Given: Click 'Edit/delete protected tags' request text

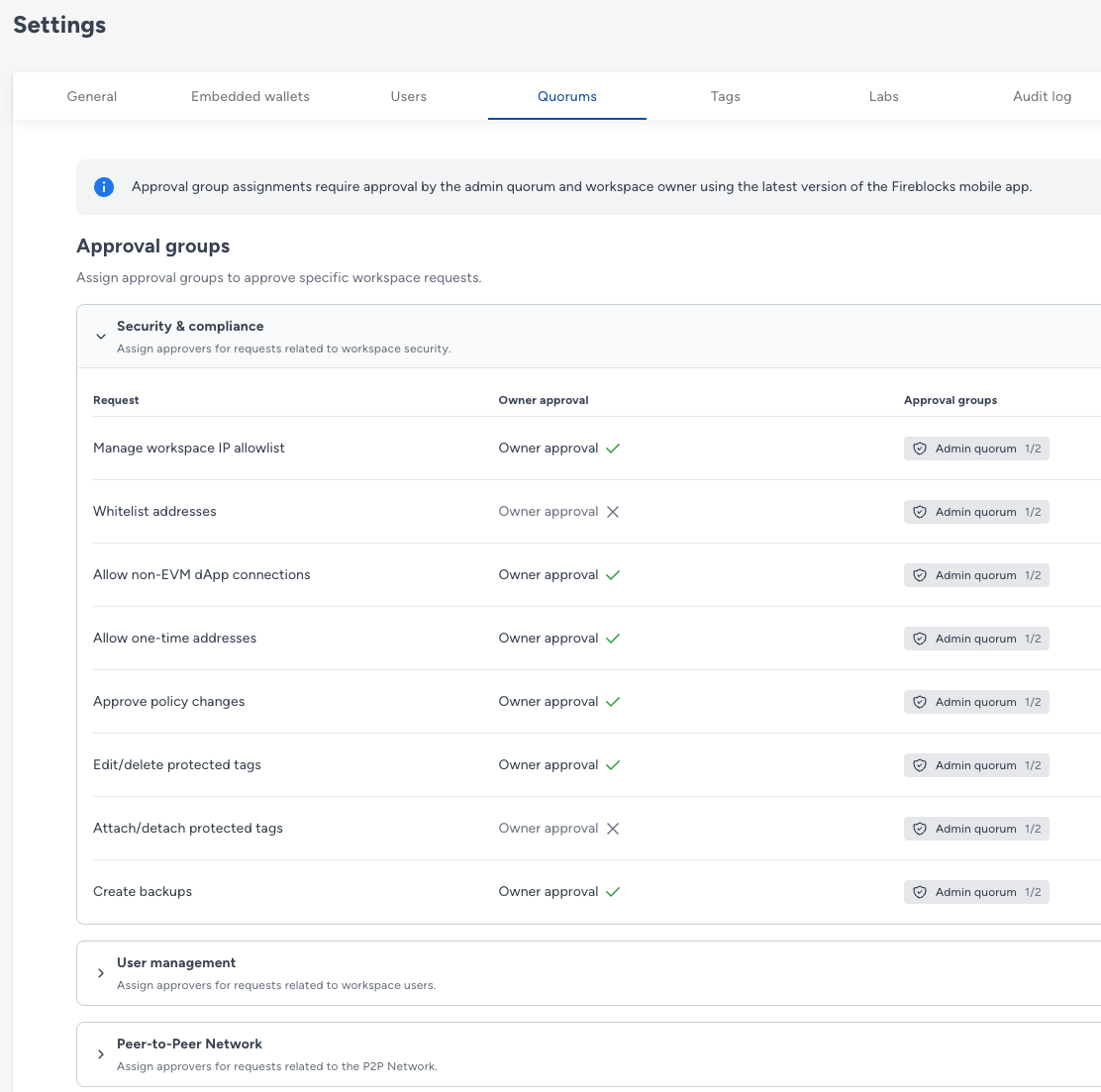Looking at the screenshot, I should coord(177,764).
